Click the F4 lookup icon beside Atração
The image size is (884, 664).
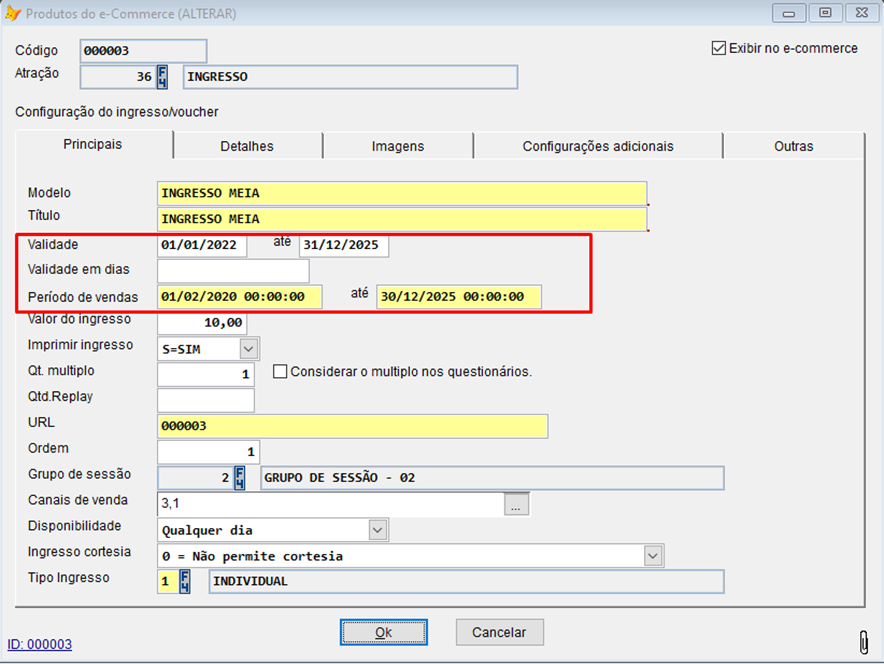click(162, 77)
